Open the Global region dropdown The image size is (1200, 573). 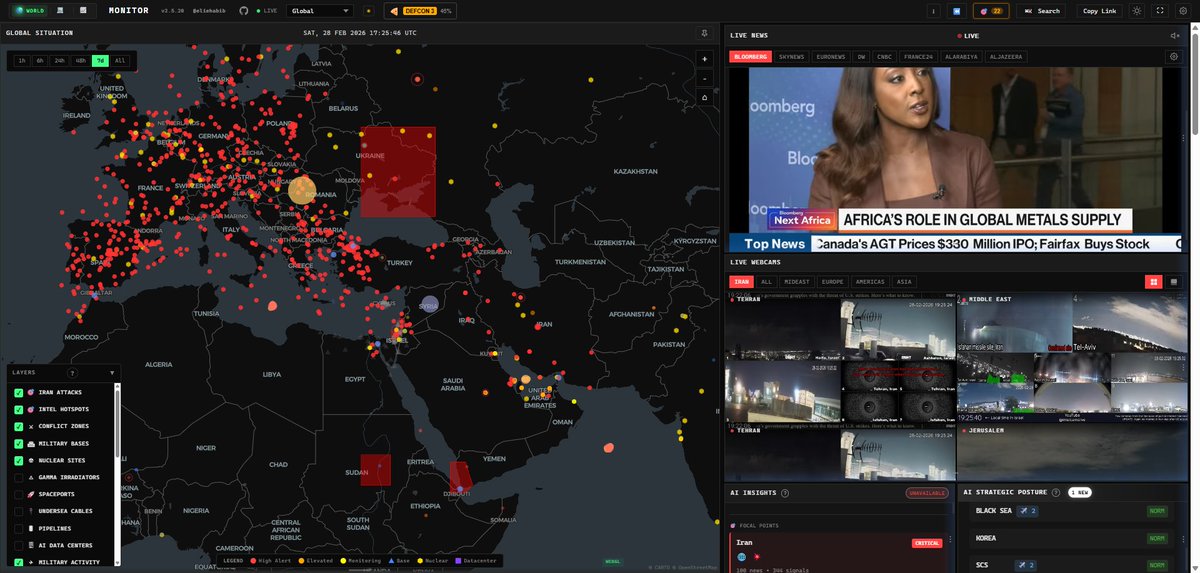320,10
